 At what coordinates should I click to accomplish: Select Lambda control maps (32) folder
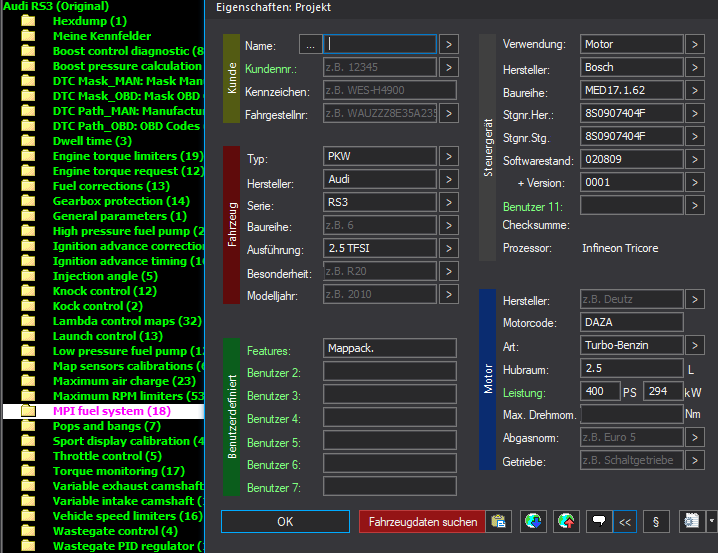[x=127, y=321]
